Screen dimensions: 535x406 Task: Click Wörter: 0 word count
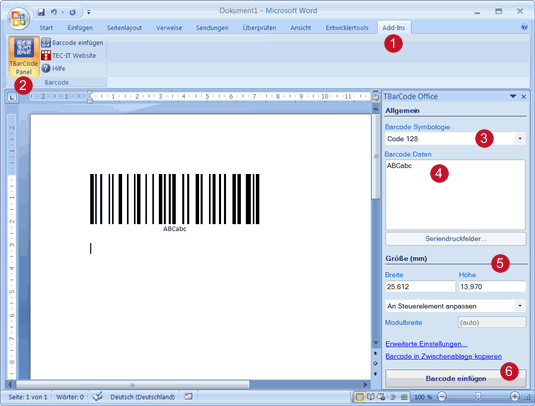point(70,397)
